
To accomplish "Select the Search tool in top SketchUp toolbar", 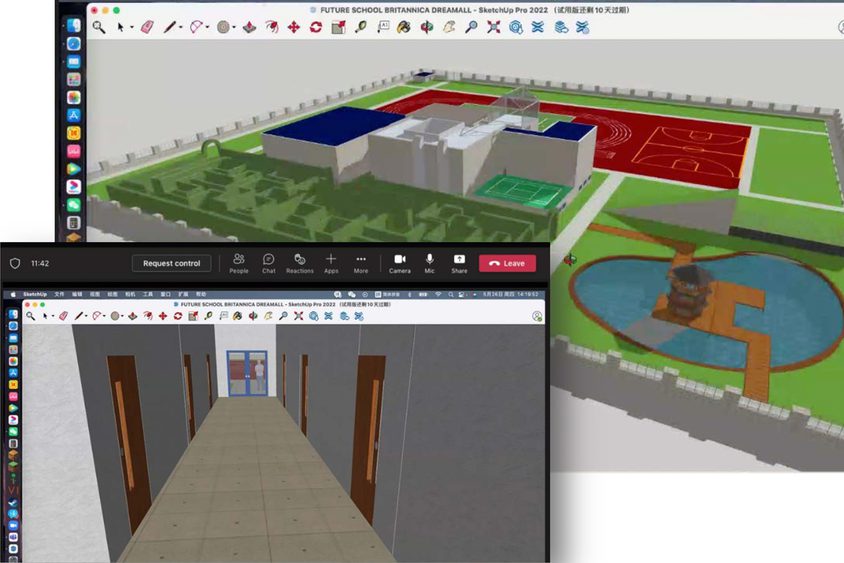I will click(x=99, y=27).
